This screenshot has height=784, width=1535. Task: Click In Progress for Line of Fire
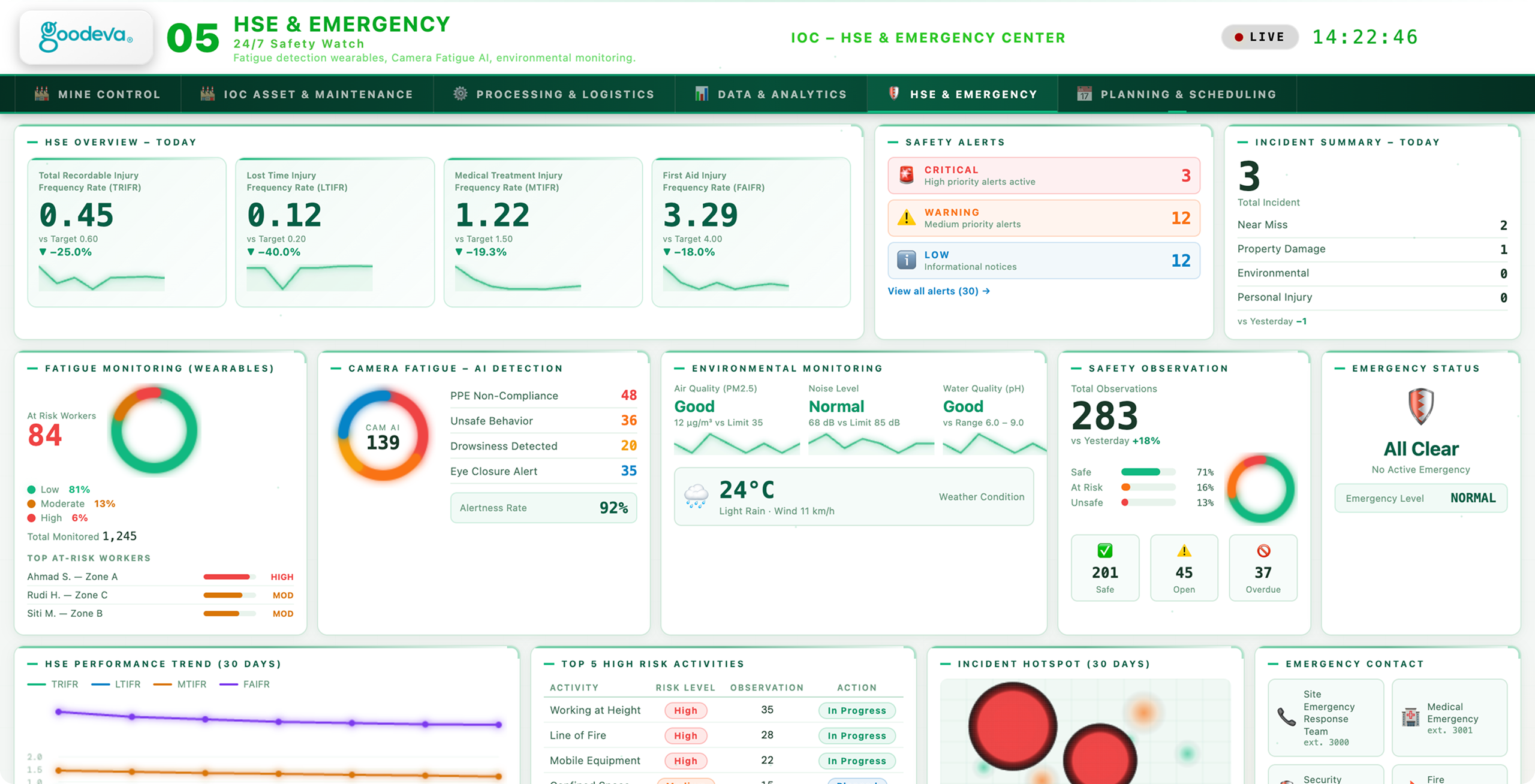(x=857, y=735)
